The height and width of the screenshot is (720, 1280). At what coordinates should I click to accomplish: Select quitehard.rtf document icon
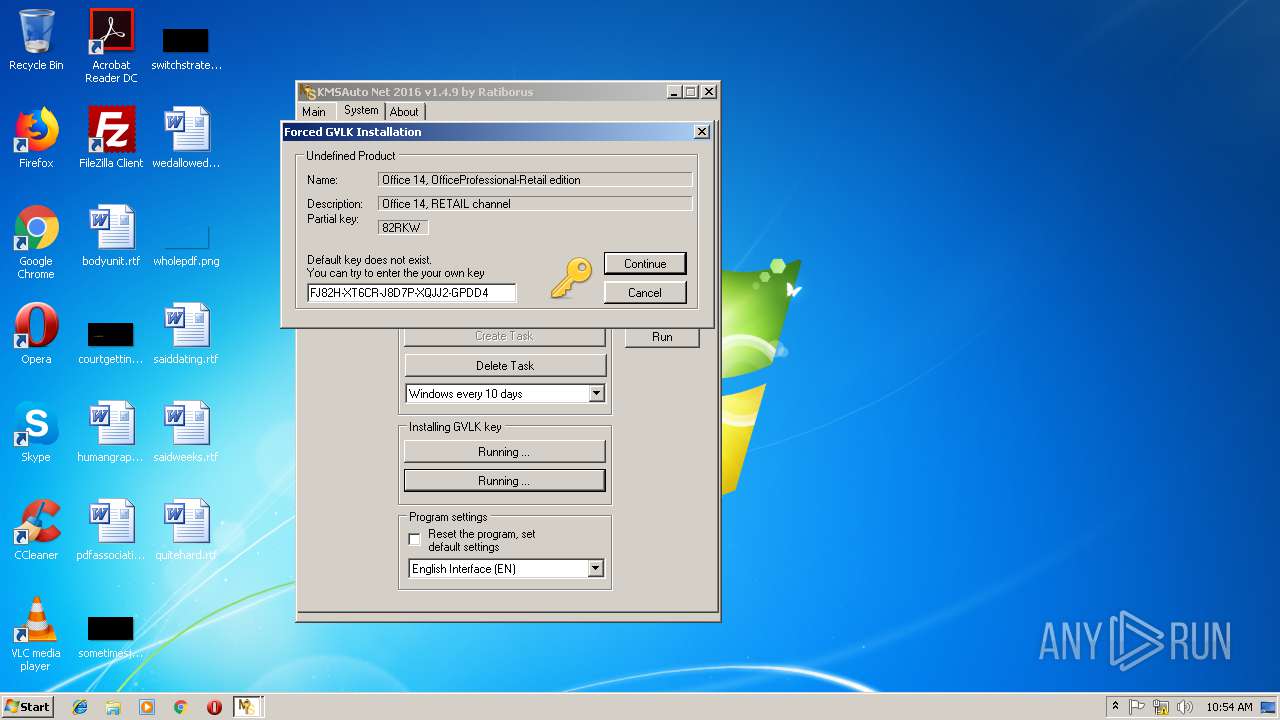[x=186, y=530]
